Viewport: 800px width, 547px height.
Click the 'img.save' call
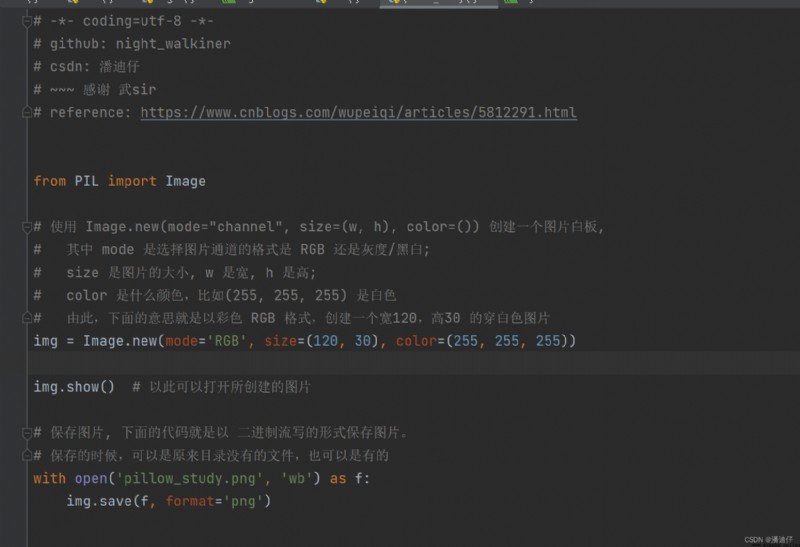(99, 502)
